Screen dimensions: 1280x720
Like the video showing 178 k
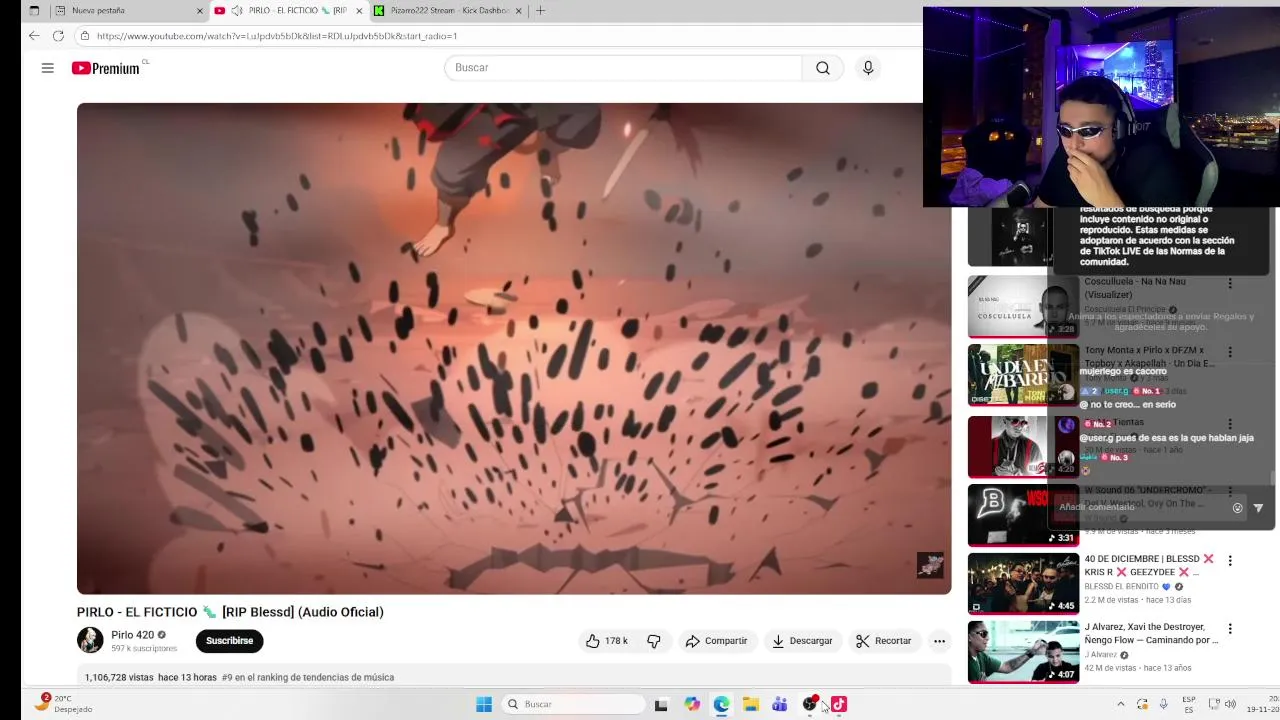point(607,641)
